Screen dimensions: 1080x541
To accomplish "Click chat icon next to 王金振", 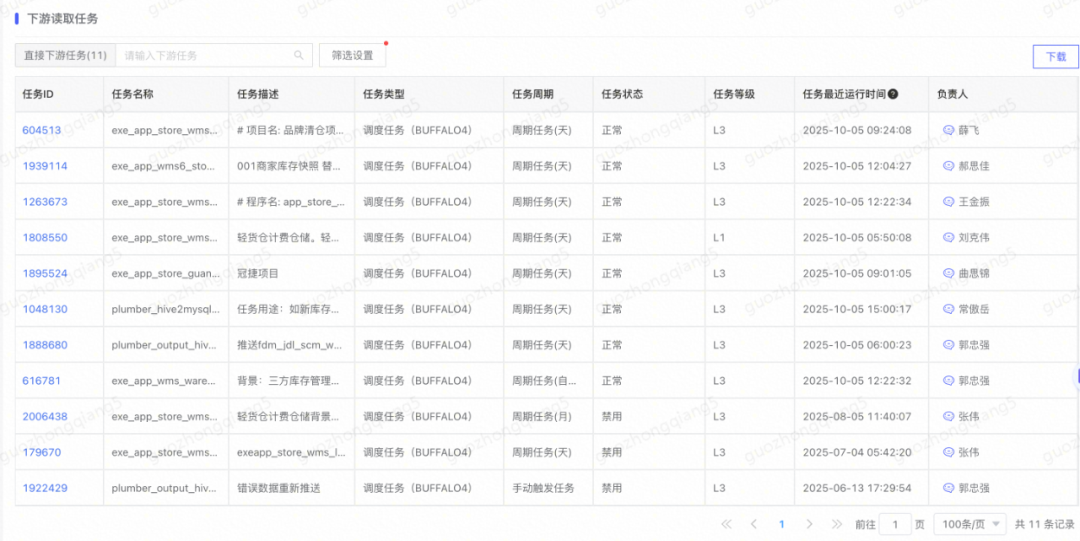I will pyautogui.click(x=948, y=202).
